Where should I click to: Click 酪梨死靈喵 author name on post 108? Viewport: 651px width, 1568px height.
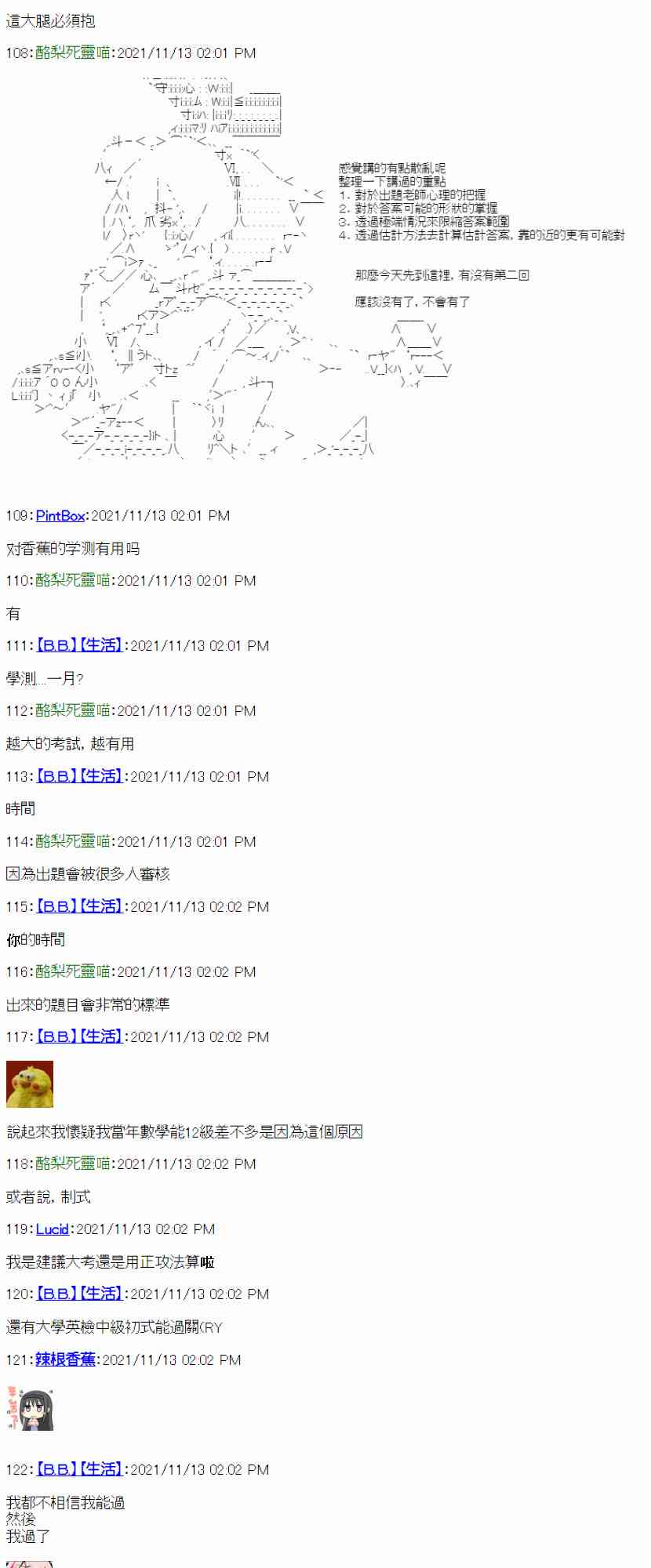pyautogui.click(x=73, y=53)
